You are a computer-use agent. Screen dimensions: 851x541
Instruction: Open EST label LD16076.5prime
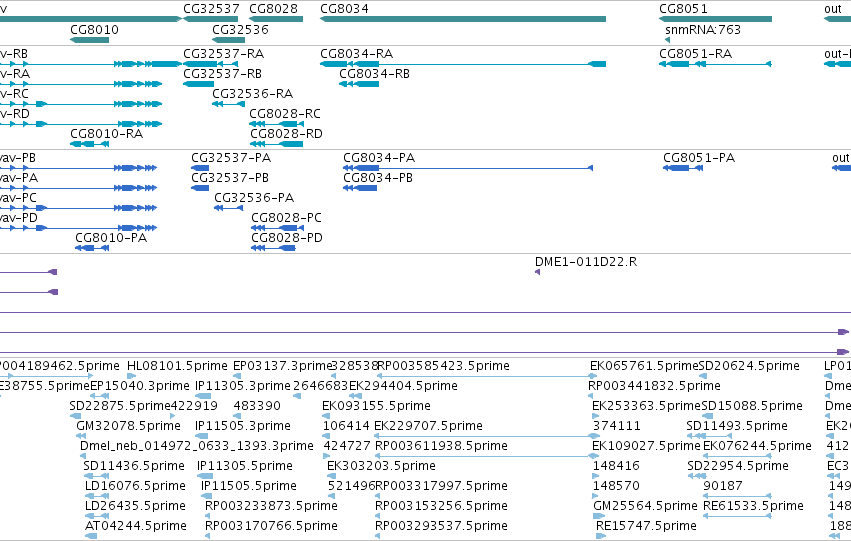[135, 486]
